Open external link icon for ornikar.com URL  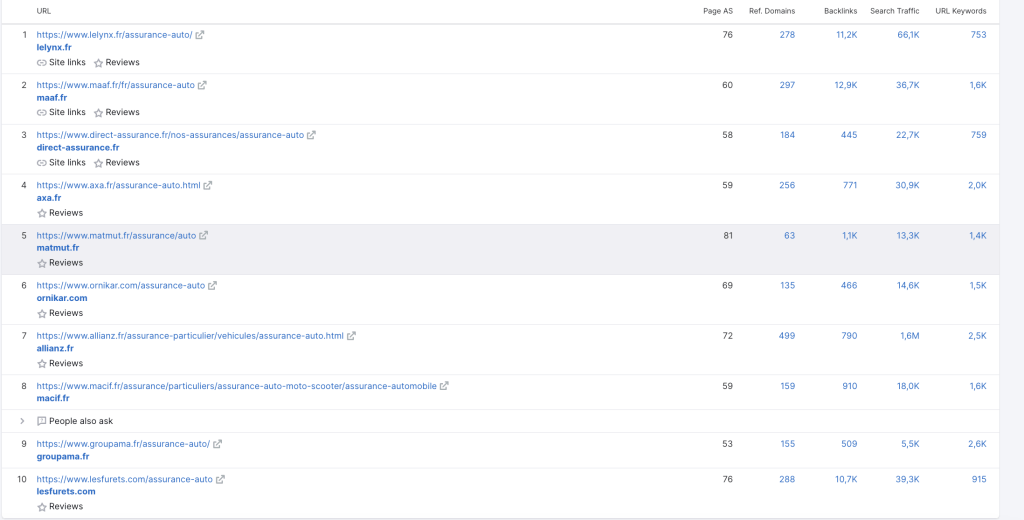pyautogui.click(x=212, y=286)
